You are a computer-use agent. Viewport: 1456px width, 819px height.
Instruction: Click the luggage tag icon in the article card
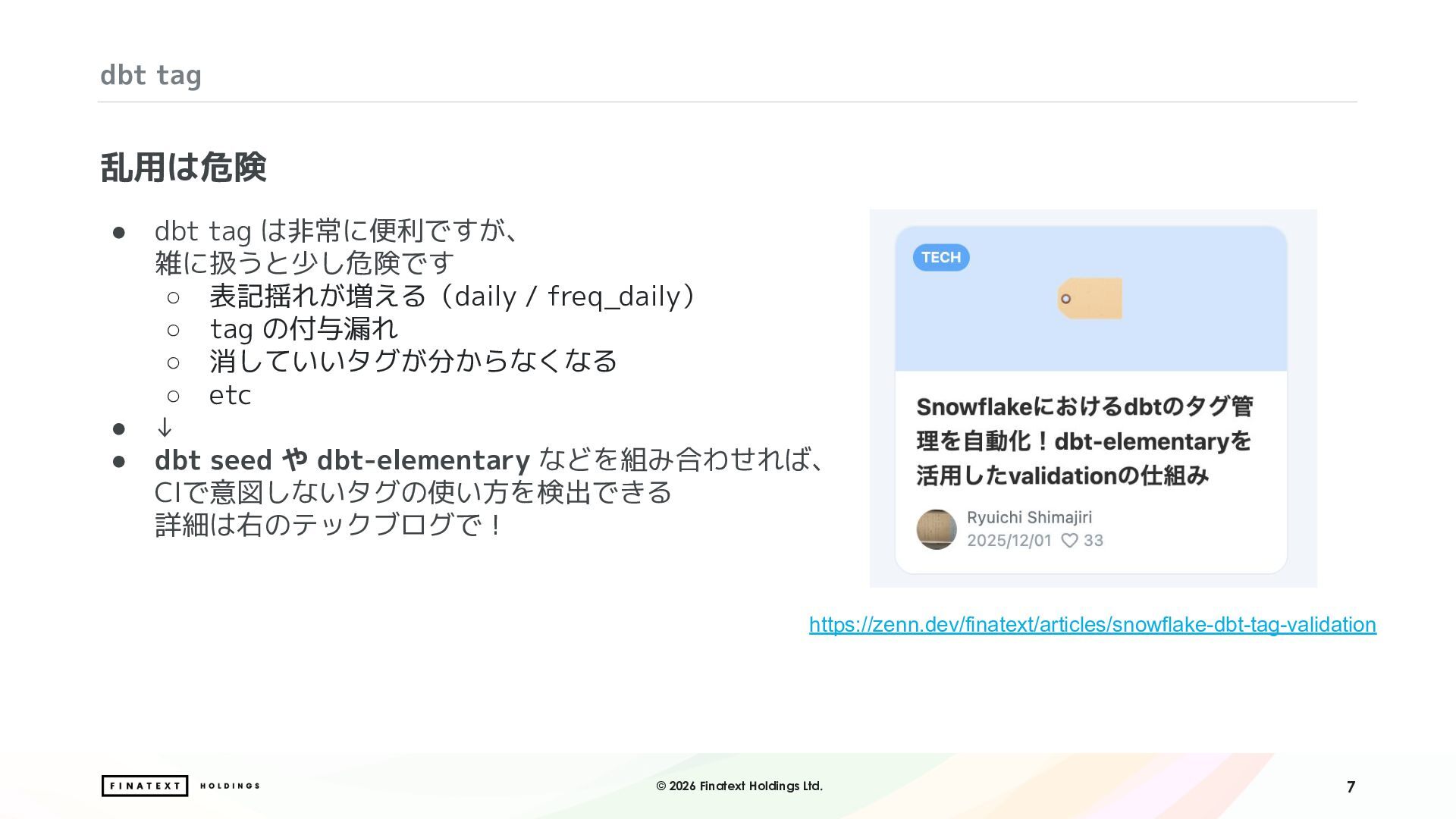[x=1090, y=299]
